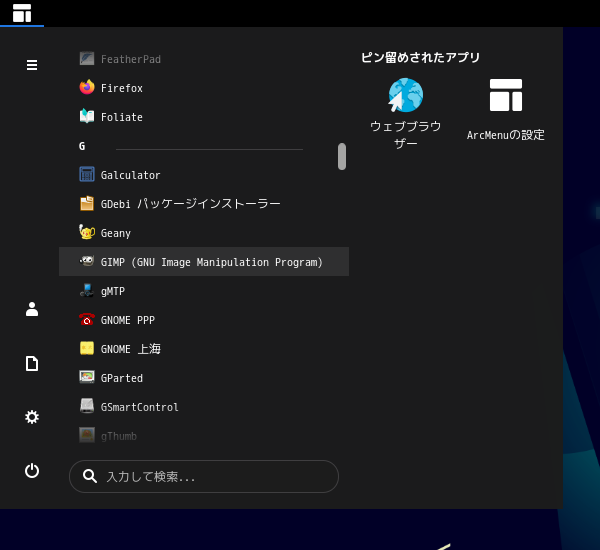
Task: Launch FeatherPad from the list
Action: coord(204,59)
